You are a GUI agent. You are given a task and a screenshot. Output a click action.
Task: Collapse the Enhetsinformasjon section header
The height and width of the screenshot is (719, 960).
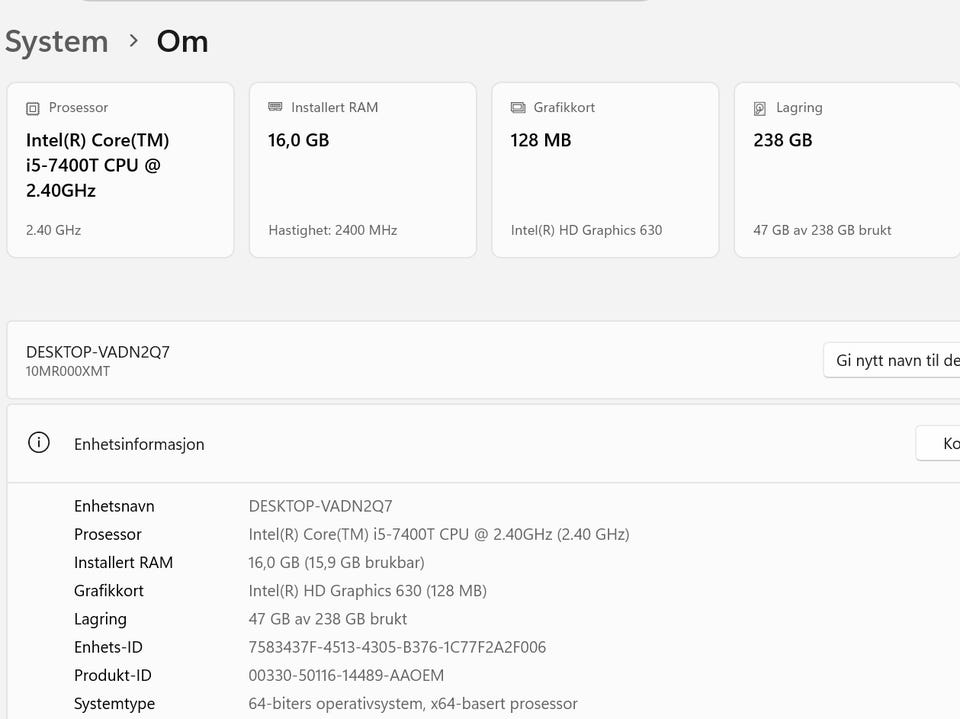(484, 443)
